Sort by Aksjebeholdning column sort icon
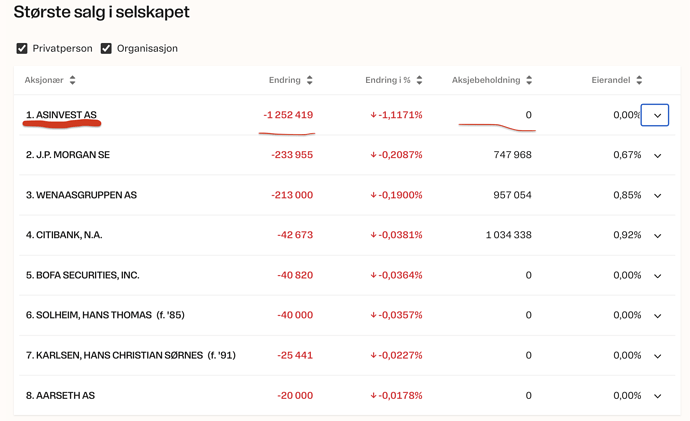690x421 pixels. click(x=529, y=80)
